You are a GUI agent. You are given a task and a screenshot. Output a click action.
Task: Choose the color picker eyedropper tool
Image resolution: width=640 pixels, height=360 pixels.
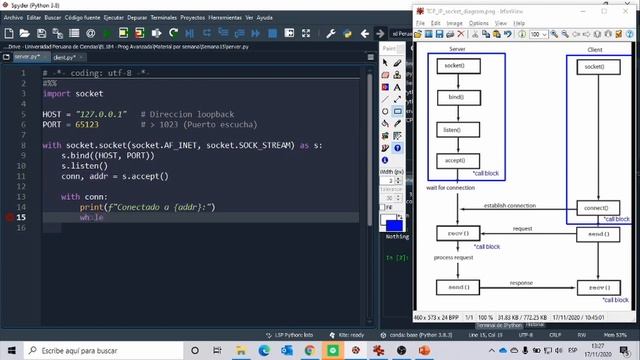[397, 124]
